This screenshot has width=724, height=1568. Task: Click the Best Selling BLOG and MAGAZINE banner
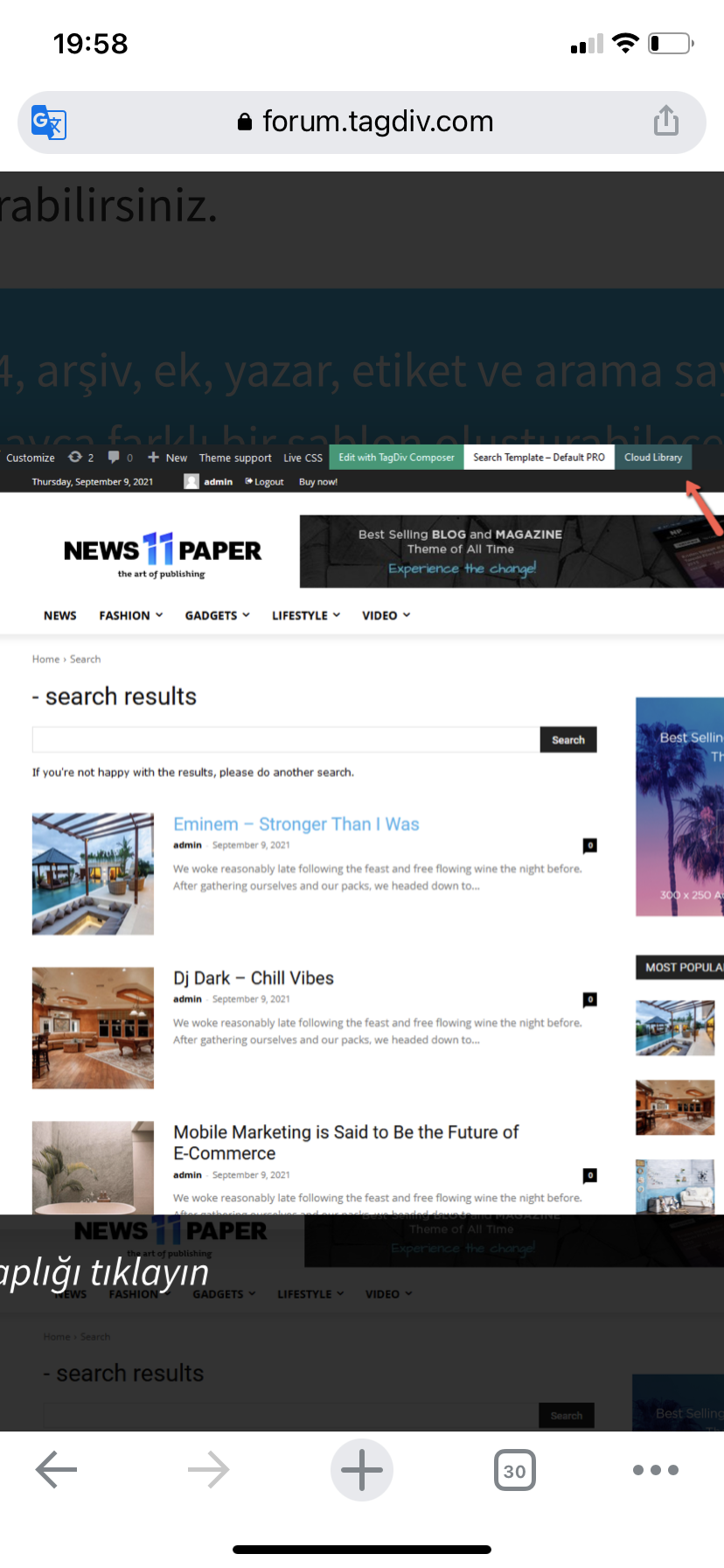point(512,551)
